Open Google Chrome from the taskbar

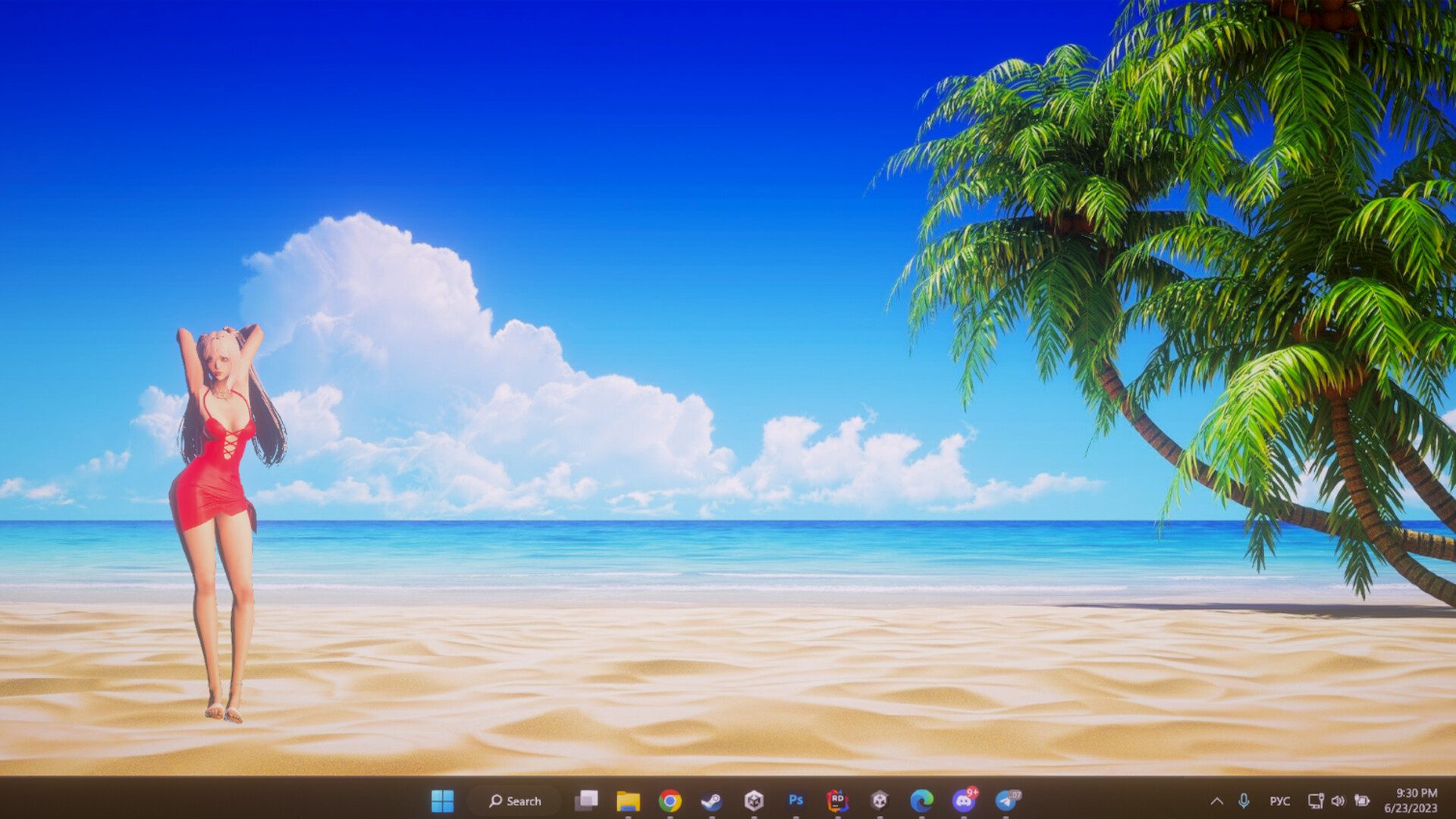point(670,801)
